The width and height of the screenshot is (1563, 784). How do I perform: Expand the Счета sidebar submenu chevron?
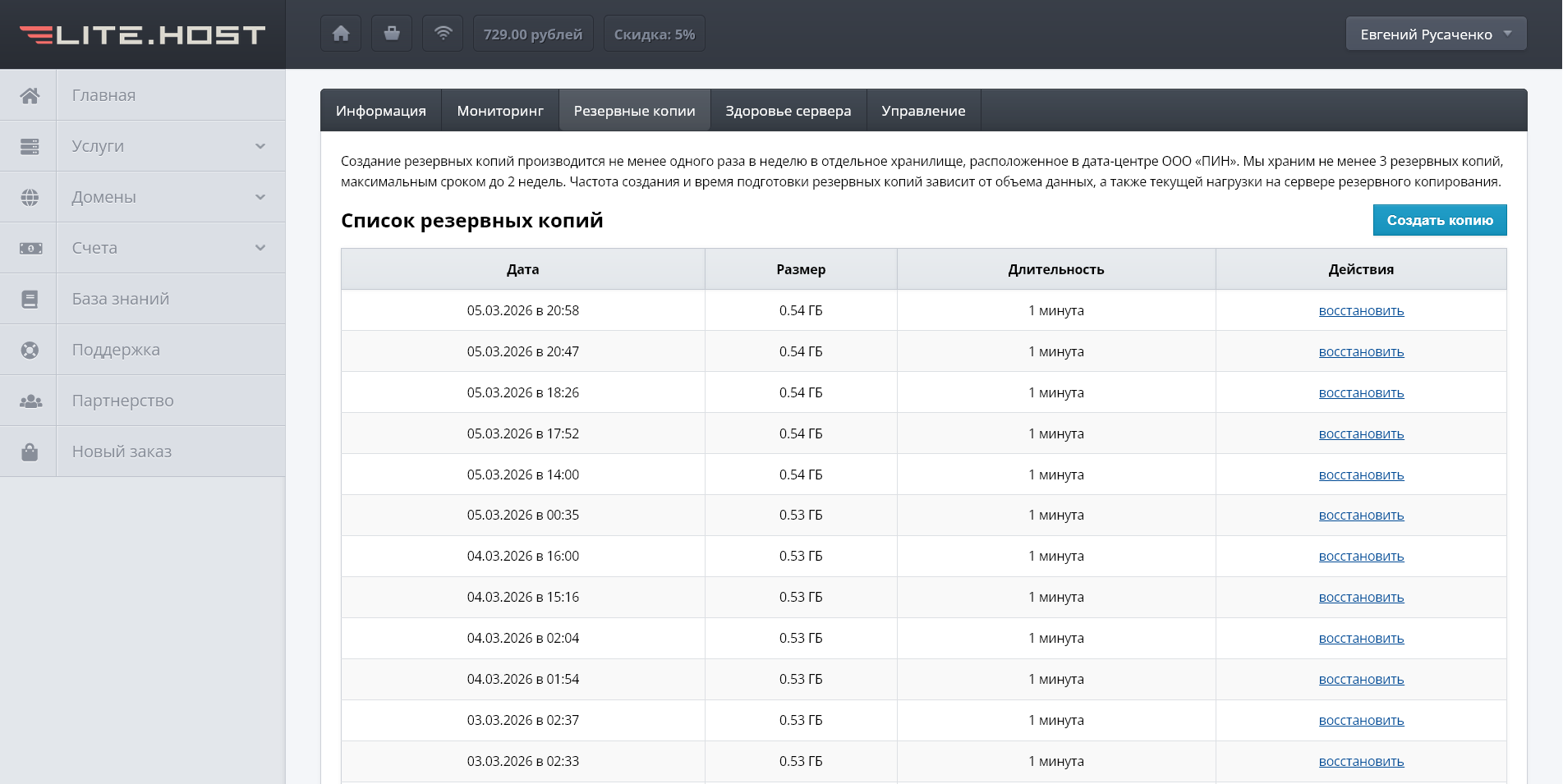point(260,248)
